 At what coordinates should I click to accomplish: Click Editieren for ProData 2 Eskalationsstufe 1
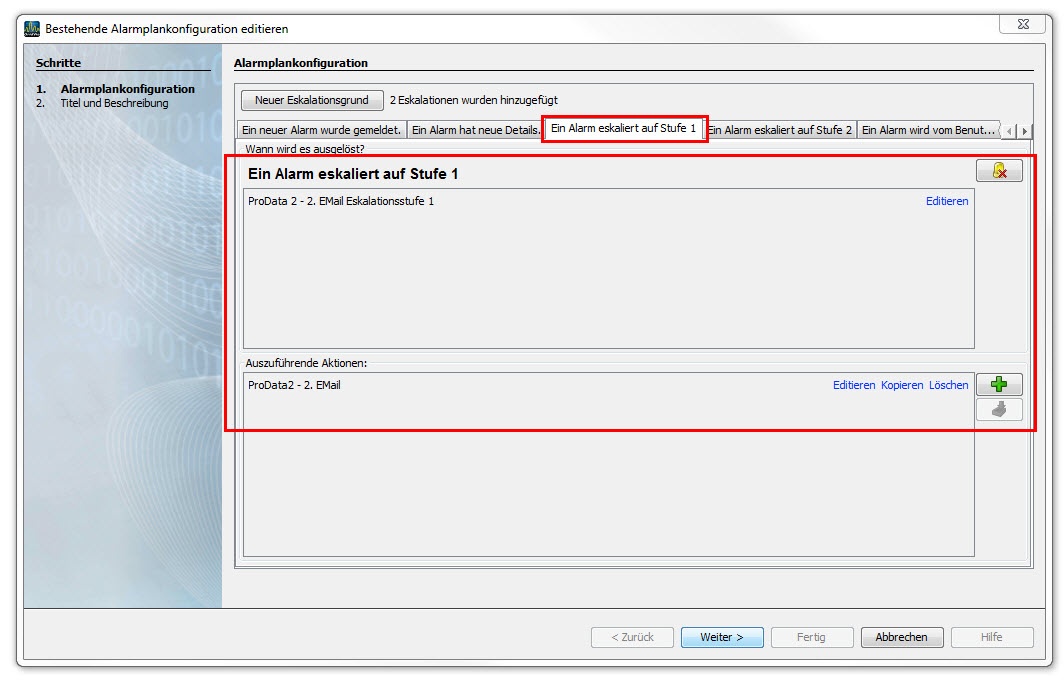(946, 201)
